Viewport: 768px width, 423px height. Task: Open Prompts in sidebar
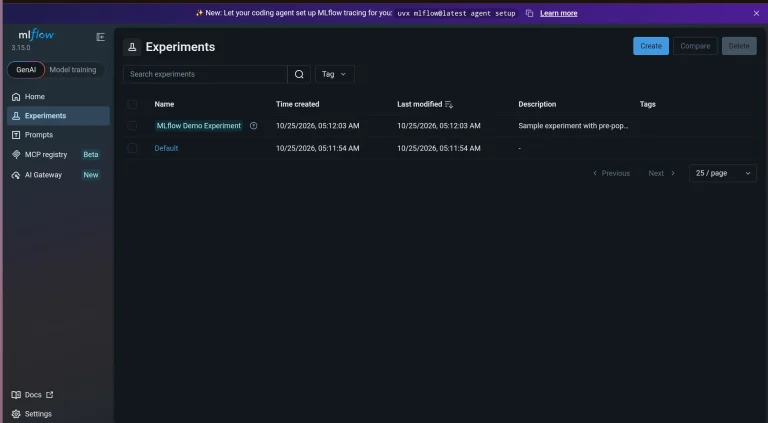58,135
